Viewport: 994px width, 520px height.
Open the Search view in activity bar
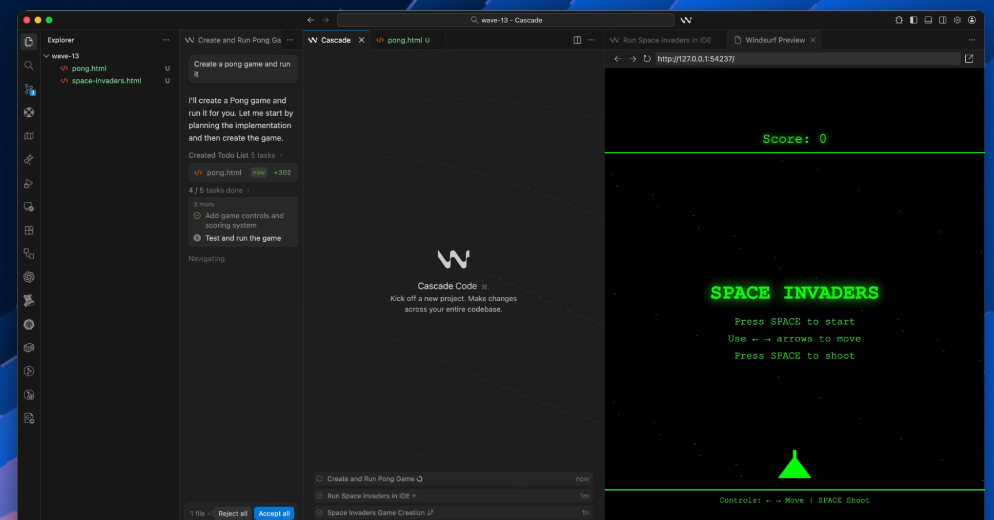tap(29, 65)
